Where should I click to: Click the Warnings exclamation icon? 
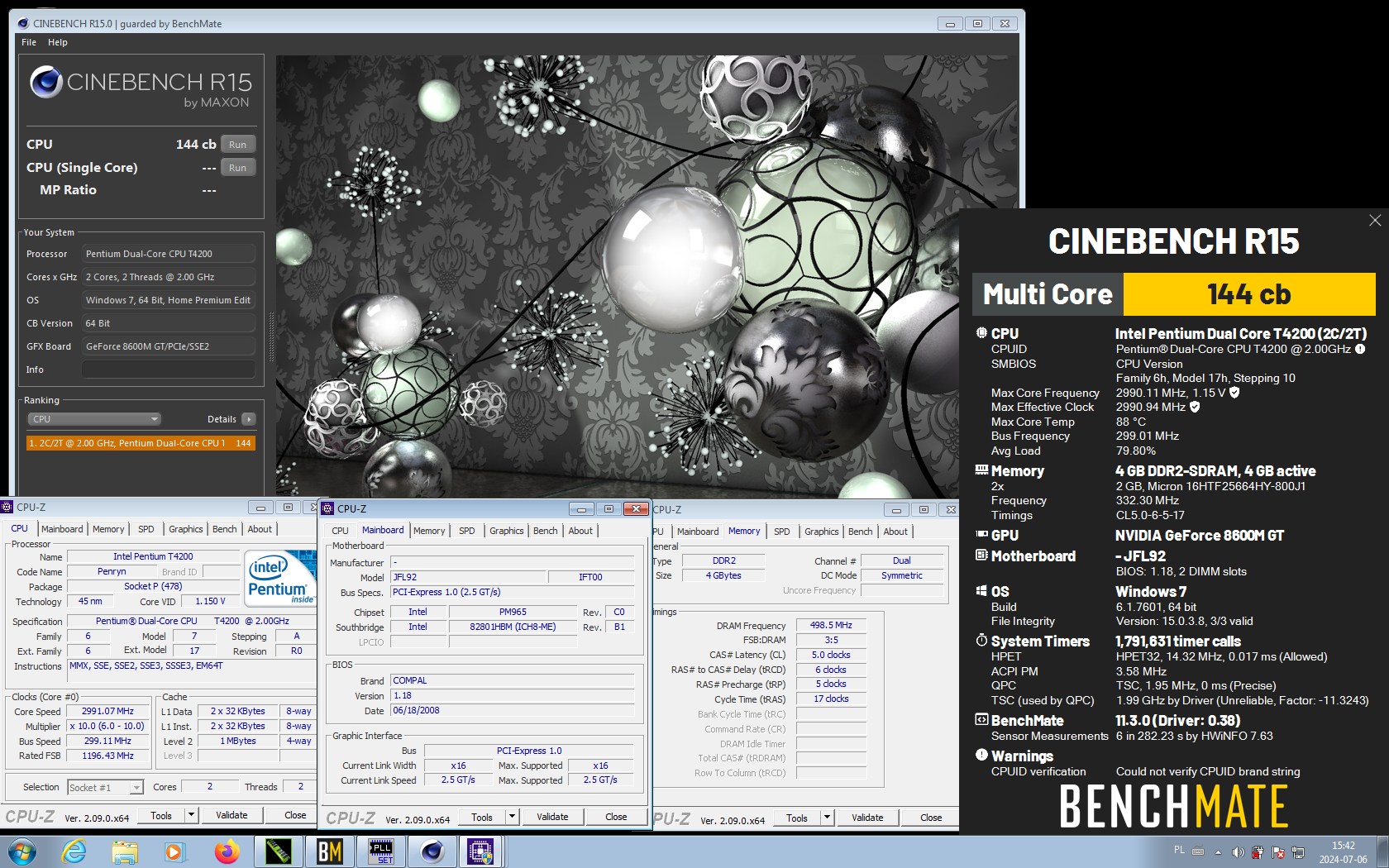(x=981, y=755)
